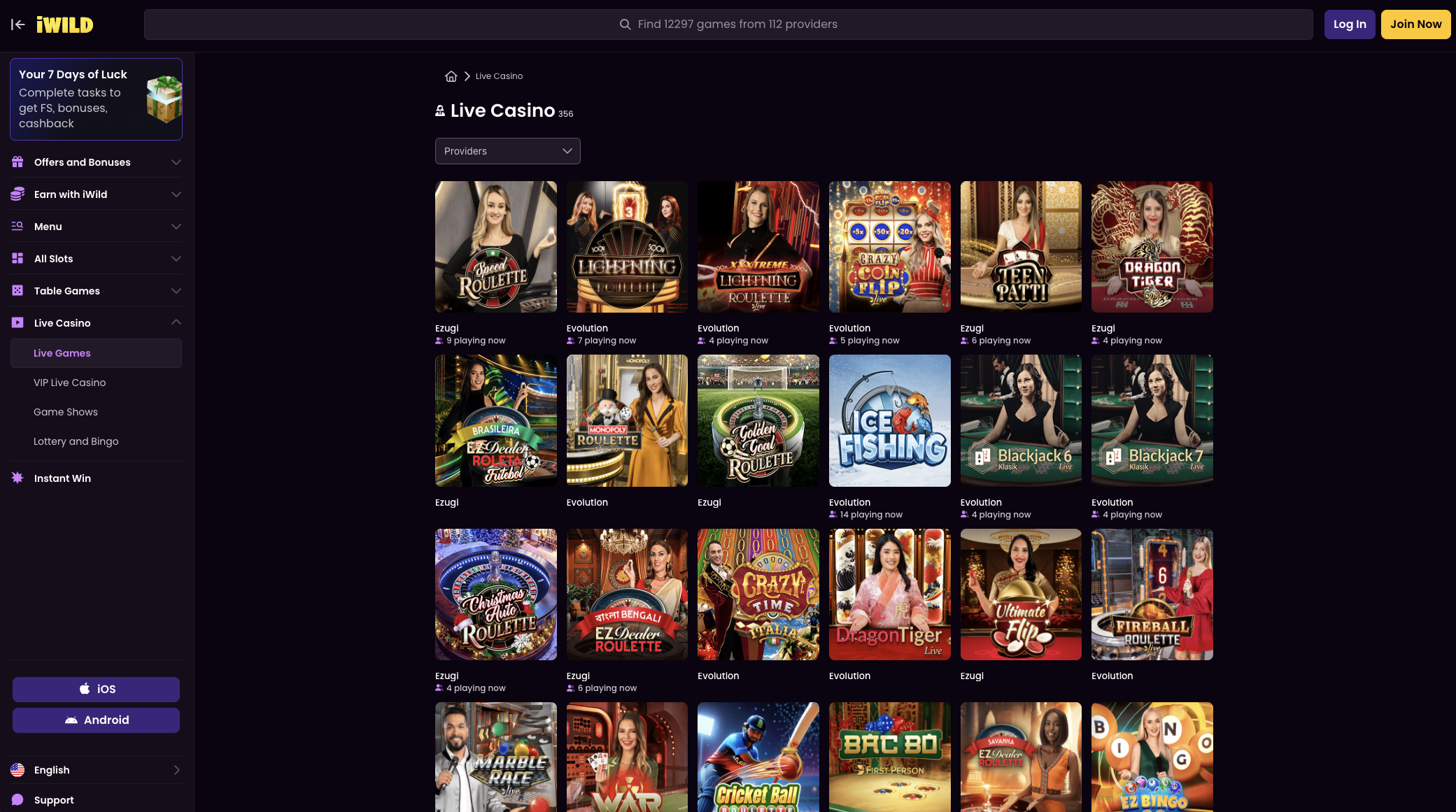
Task: Click the iWild logo
Action: [x=64, y=24]
